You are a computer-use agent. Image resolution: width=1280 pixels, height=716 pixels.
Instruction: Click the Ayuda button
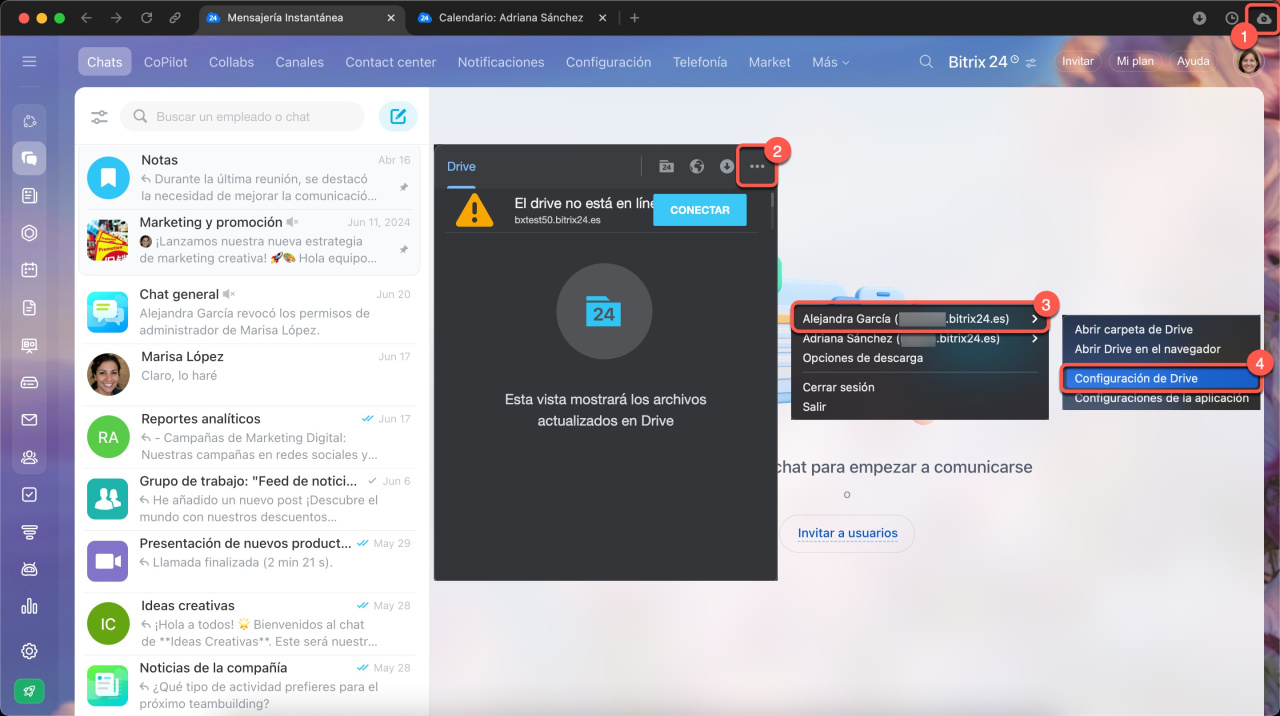point(1193,62)
